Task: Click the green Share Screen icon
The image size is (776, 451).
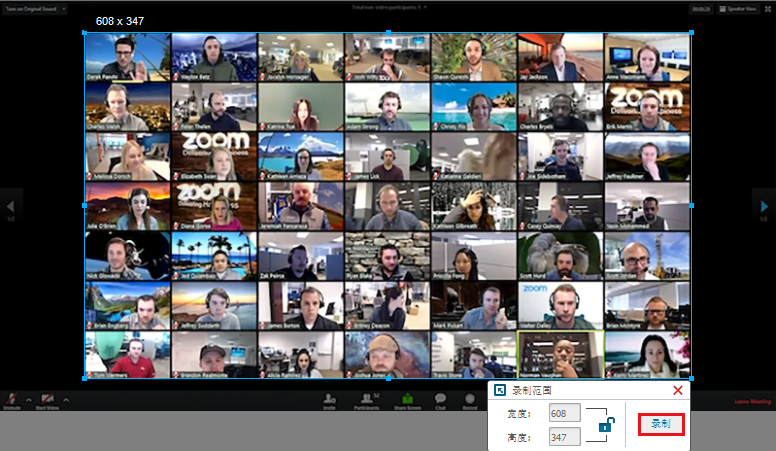Action: tap(407, 398)
